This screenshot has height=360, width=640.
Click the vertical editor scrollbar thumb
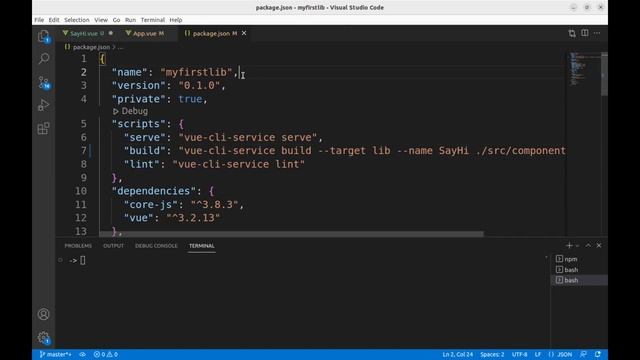point(604,75)
